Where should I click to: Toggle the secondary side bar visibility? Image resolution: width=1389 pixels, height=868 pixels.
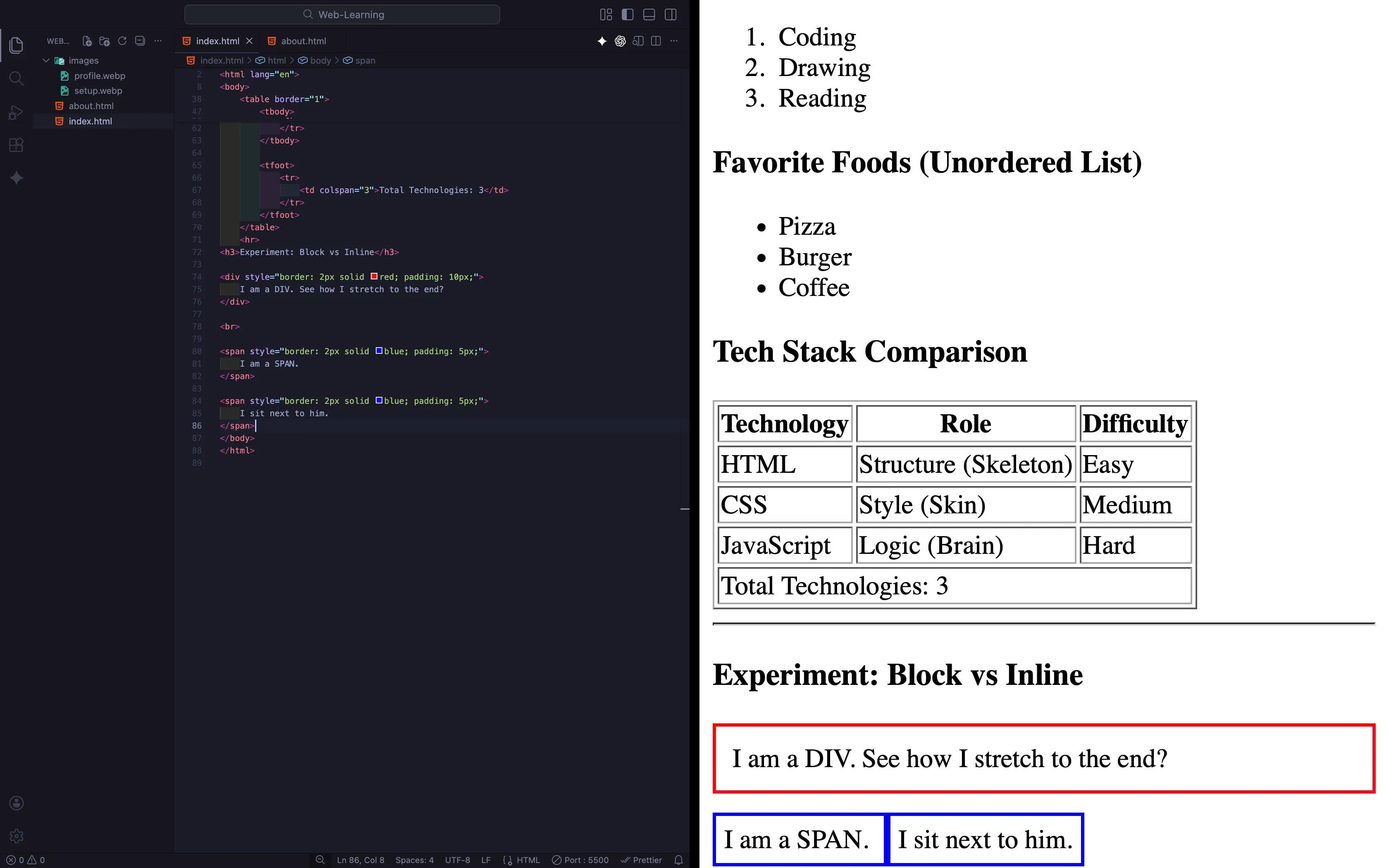tap(671, 14)
